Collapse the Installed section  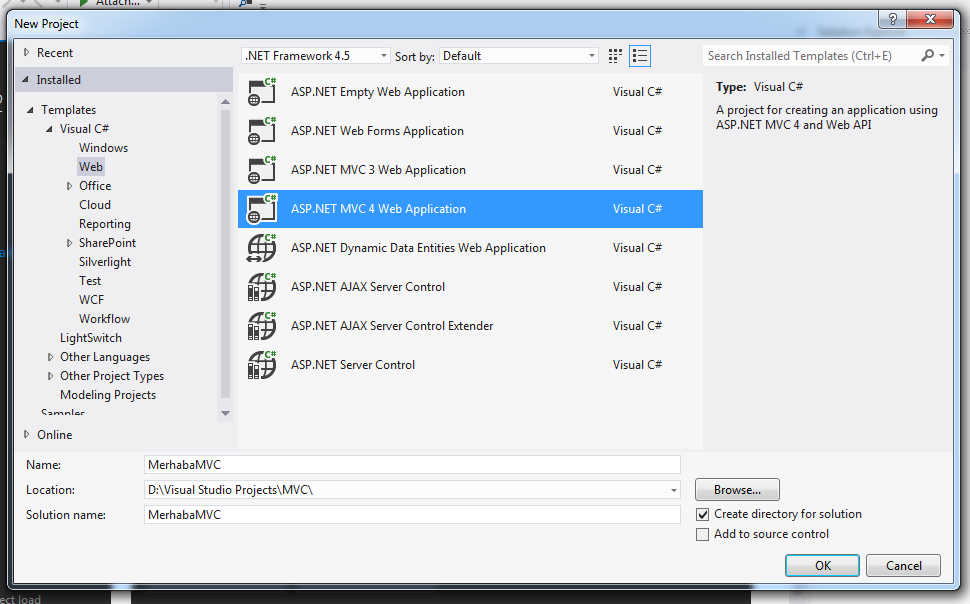click(x=26, y=79)
